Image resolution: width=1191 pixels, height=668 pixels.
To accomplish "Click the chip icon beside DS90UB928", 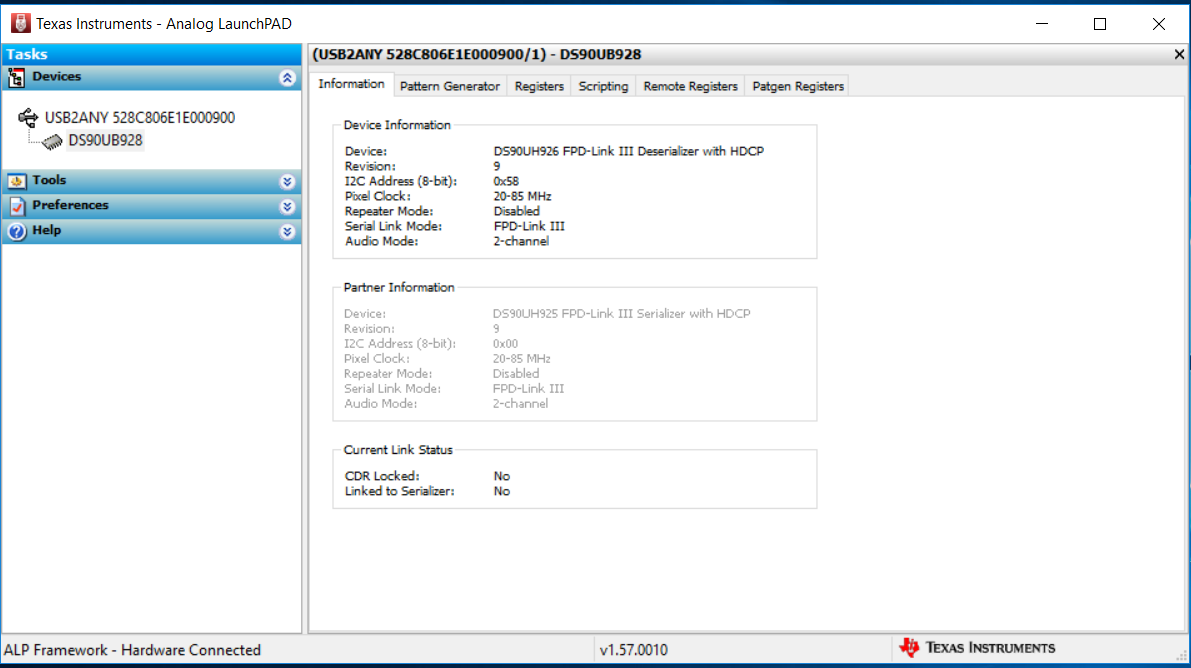I will [x=52, y=141].
